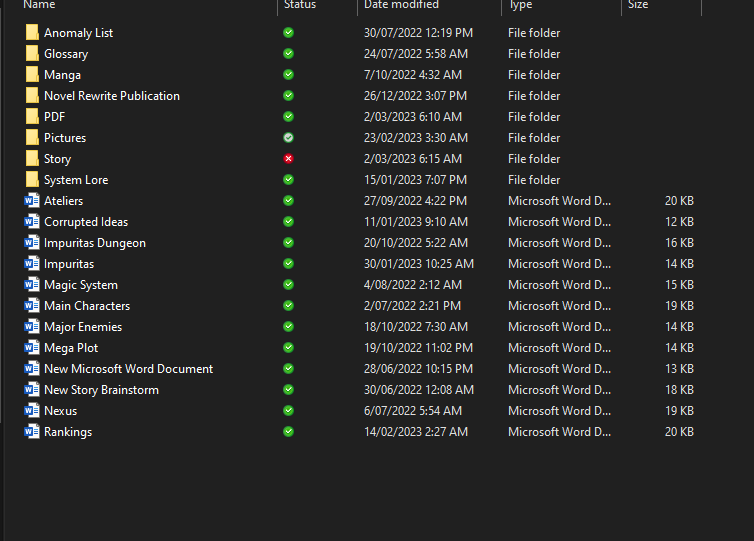
Task: Click the red sync error icon for Story
Action: pos(288,159)
